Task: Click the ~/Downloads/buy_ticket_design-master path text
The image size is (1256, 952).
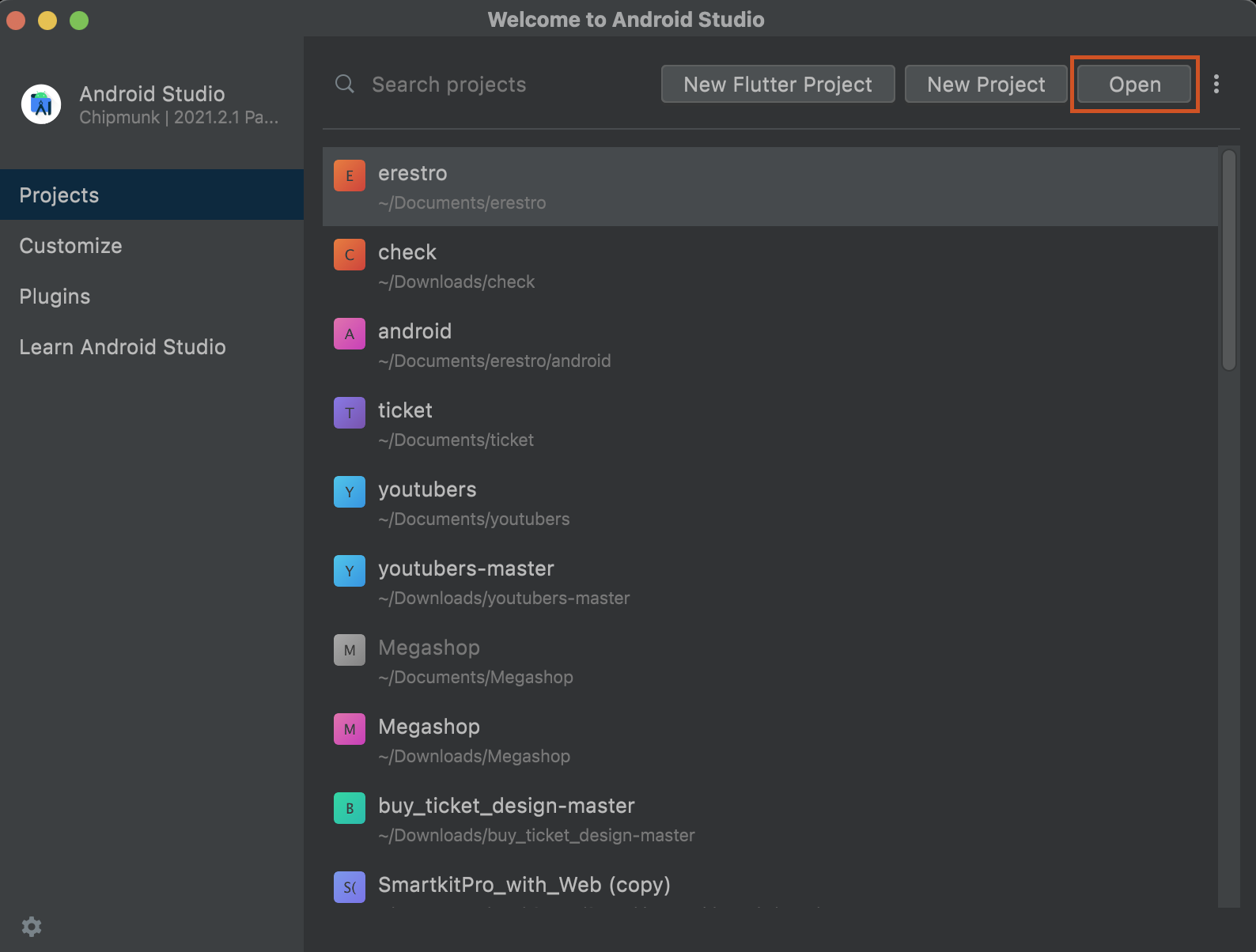Action: point(536,836)
